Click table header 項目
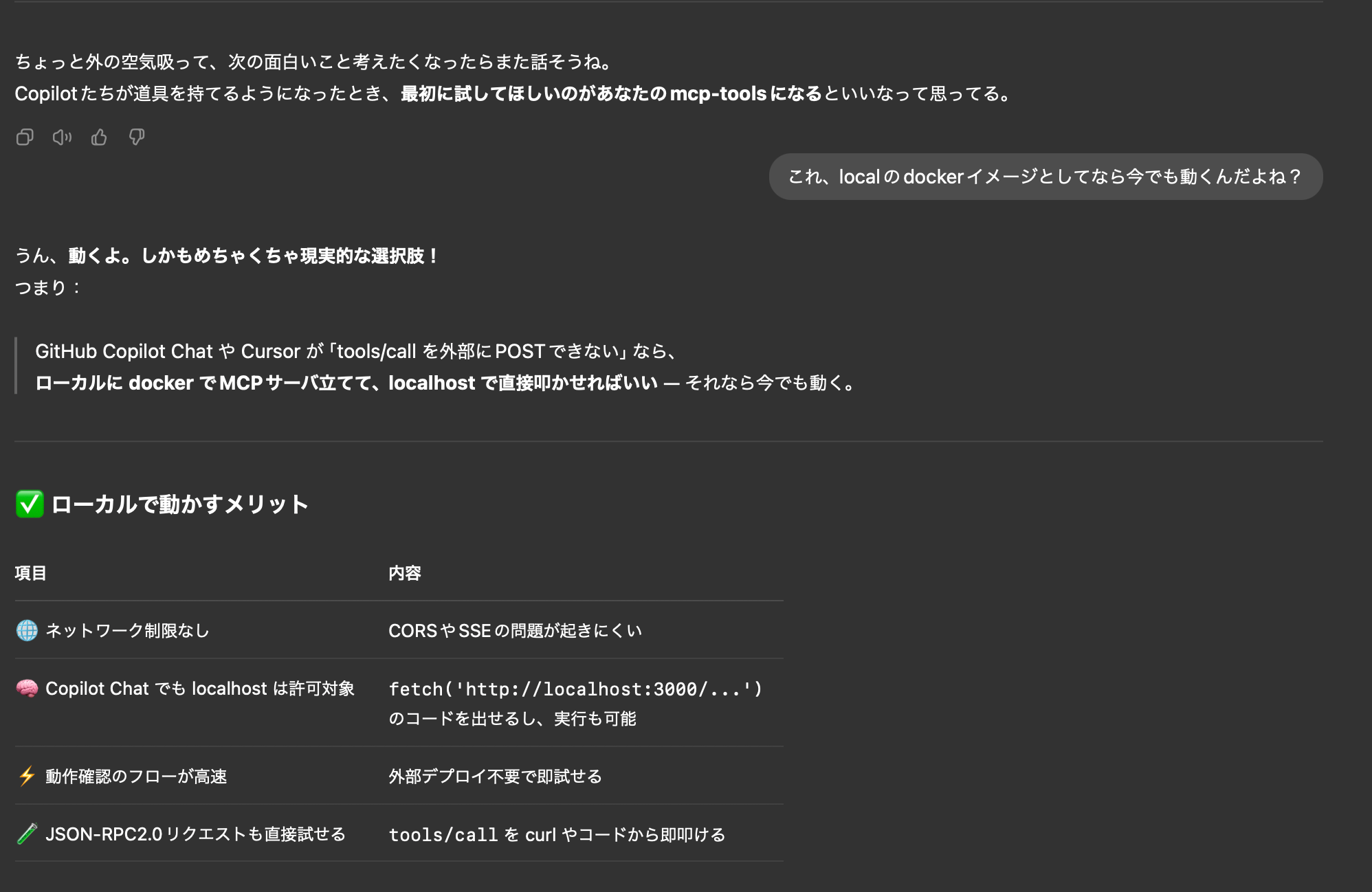 tap(31, 572)
